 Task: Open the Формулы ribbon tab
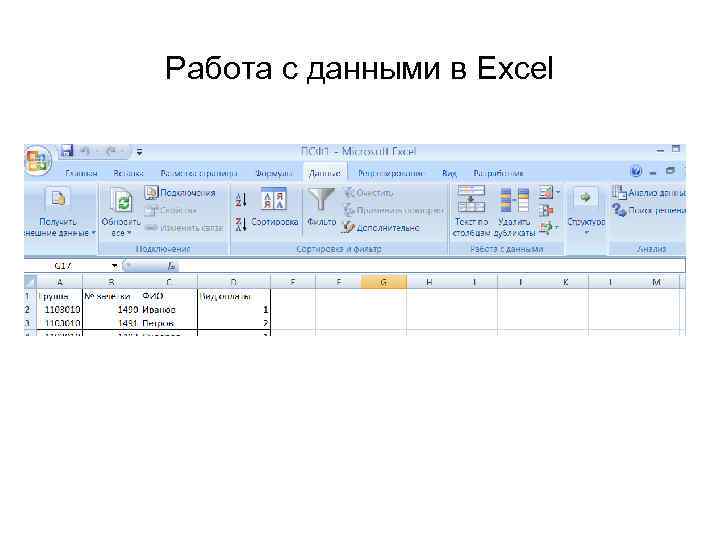274,173
